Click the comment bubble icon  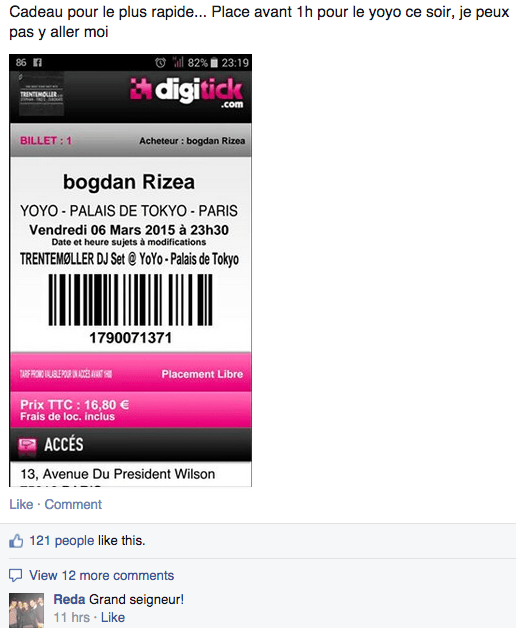tap(16, 576)
